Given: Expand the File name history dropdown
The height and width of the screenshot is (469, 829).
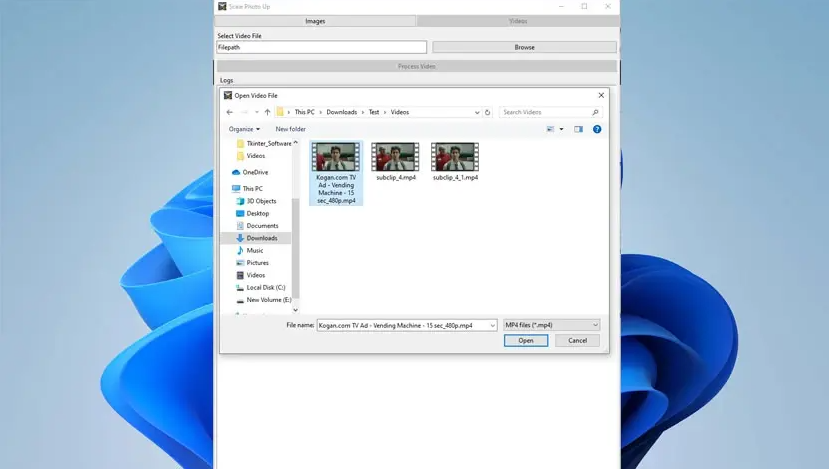Looking at the screenshot, I should point(493,326).
